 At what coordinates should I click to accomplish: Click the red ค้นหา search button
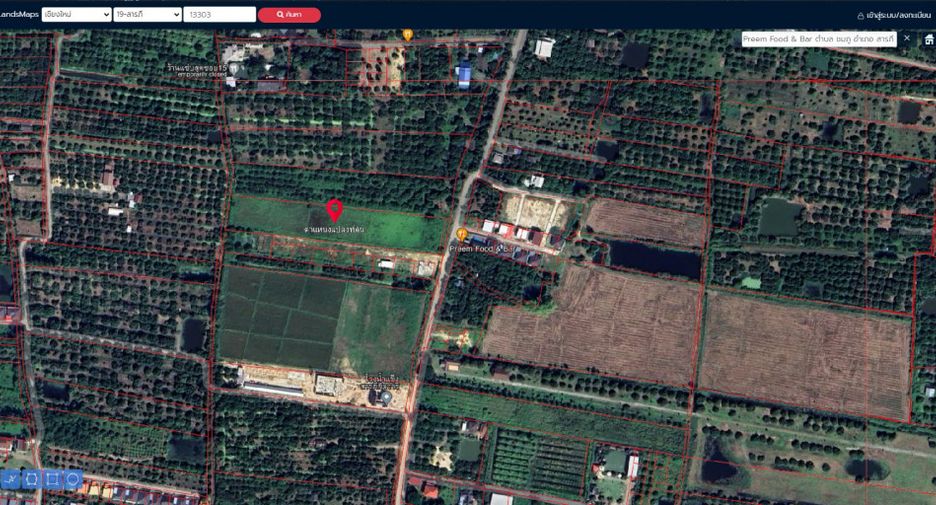pos(290,14)
